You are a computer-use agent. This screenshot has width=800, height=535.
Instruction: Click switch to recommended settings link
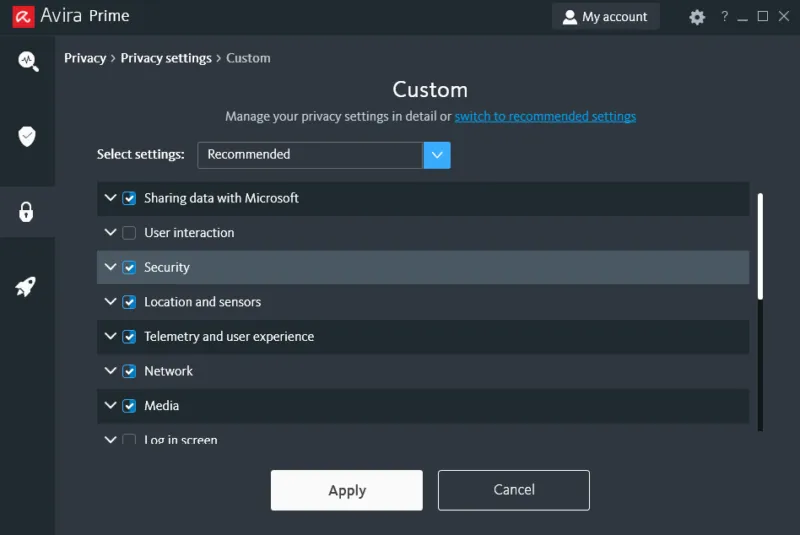point(545,117)
